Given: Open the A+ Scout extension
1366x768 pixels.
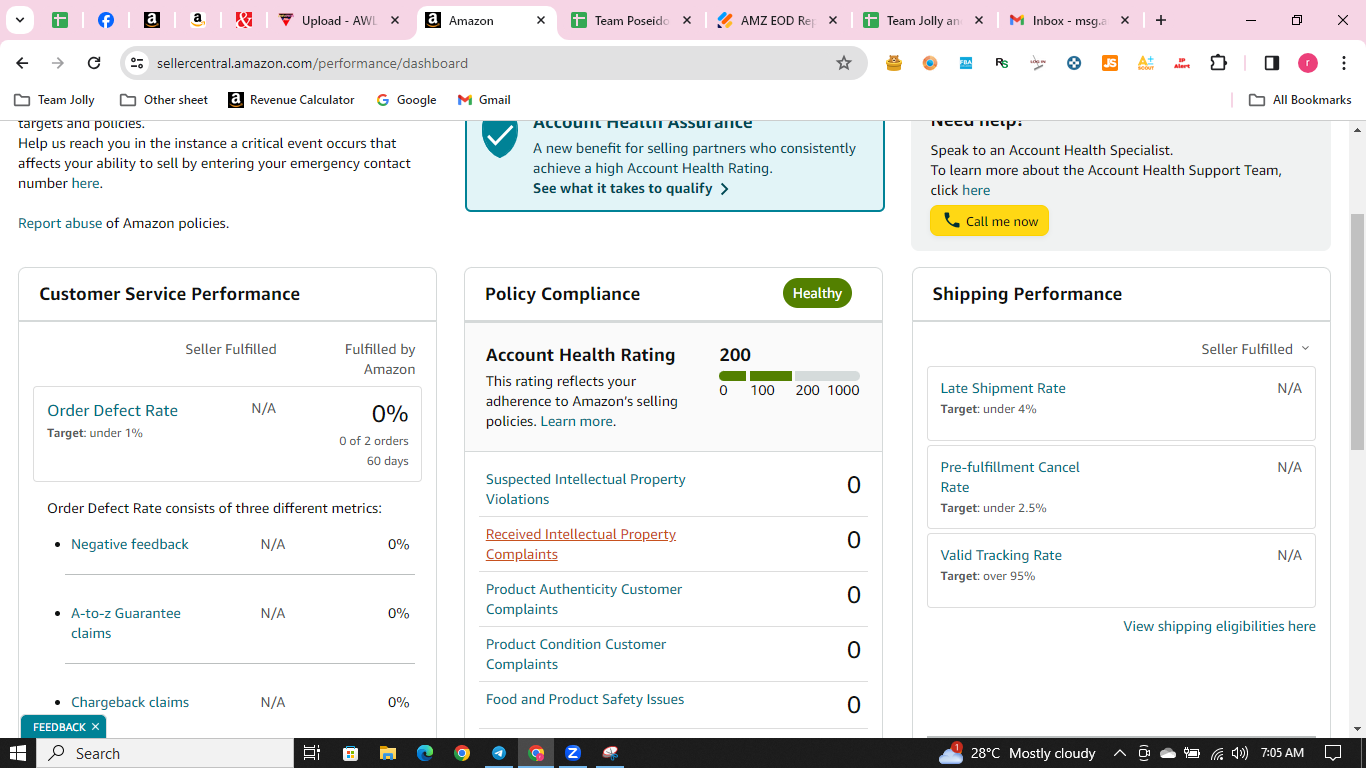Looking at the screenshot, I should click(1146, 63).
